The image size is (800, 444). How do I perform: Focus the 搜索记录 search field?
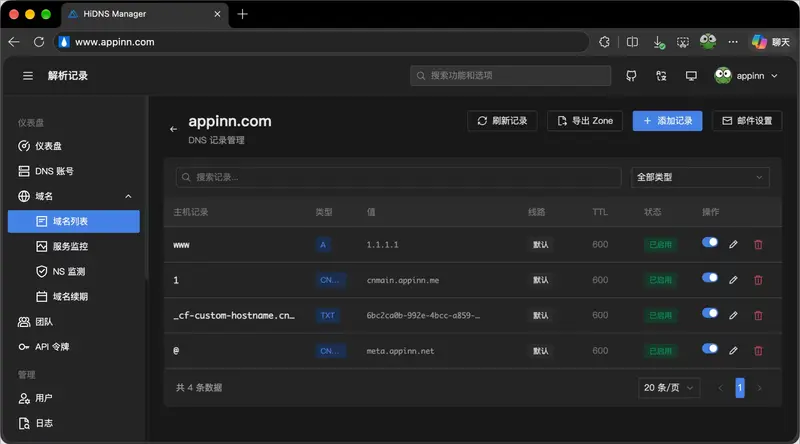point(398,177)
